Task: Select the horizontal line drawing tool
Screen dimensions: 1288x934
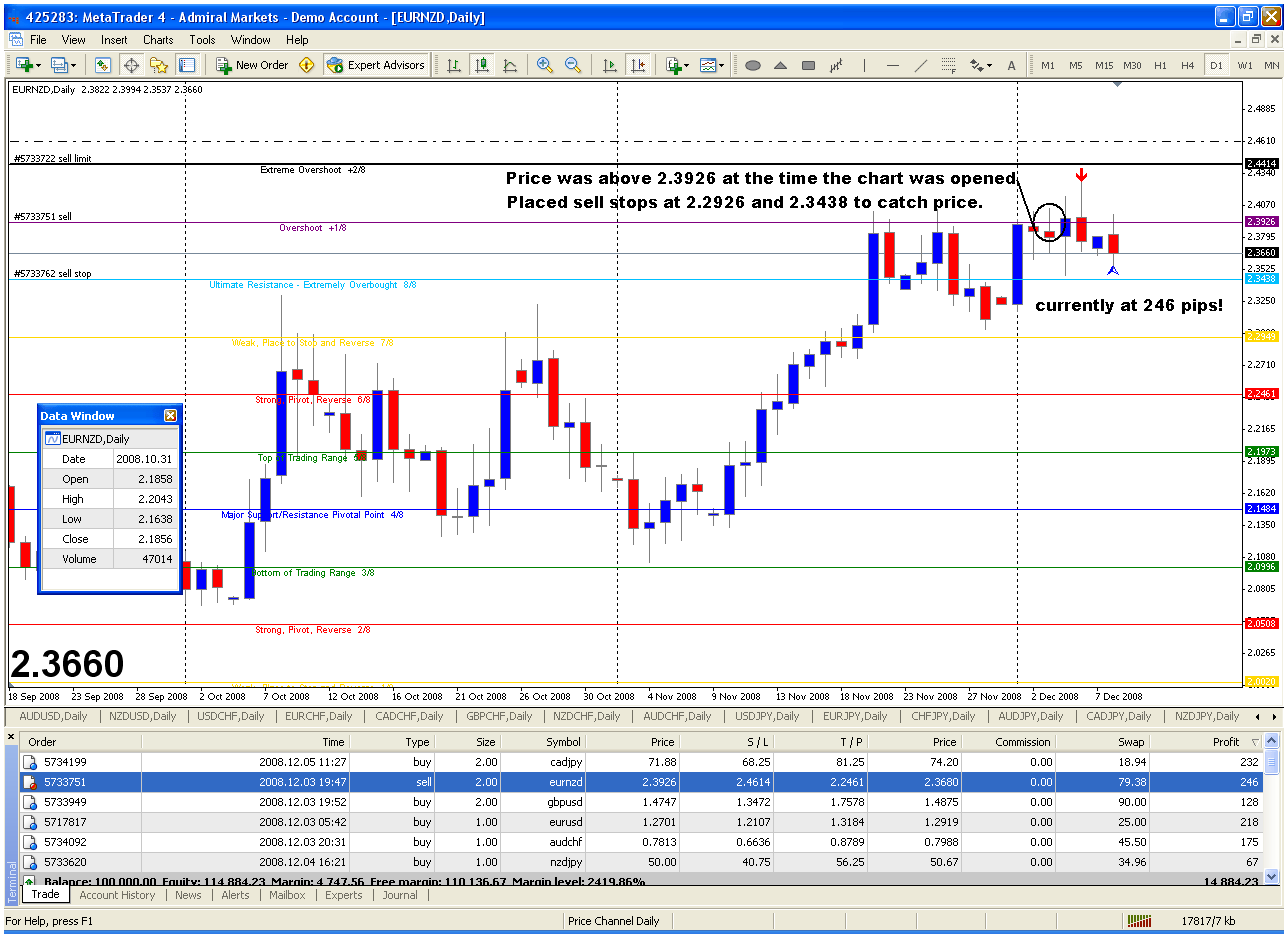Action: tap(893, 65)
